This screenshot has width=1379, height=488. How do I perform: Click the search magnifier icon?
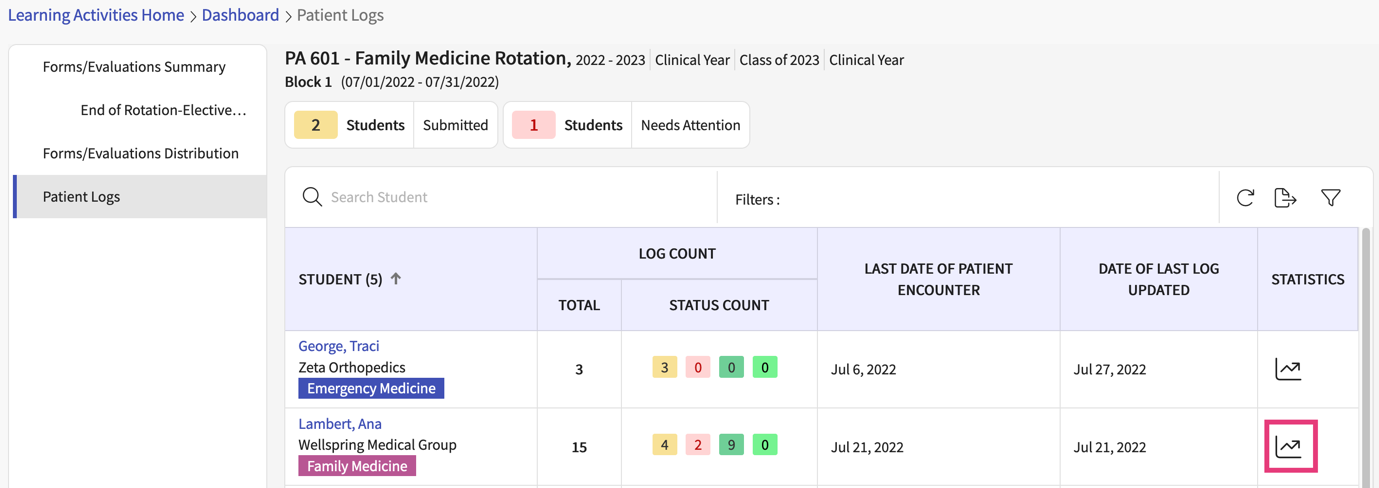(312, 197)
